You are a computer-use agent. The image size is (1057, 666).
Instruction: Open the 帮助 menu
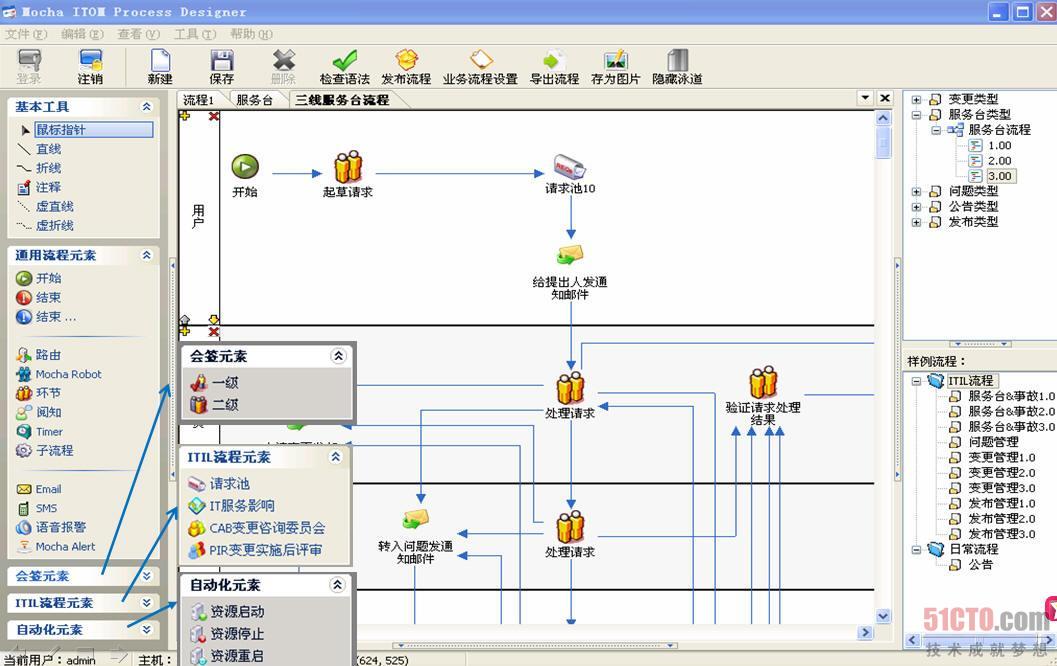[x=251, y=34]
